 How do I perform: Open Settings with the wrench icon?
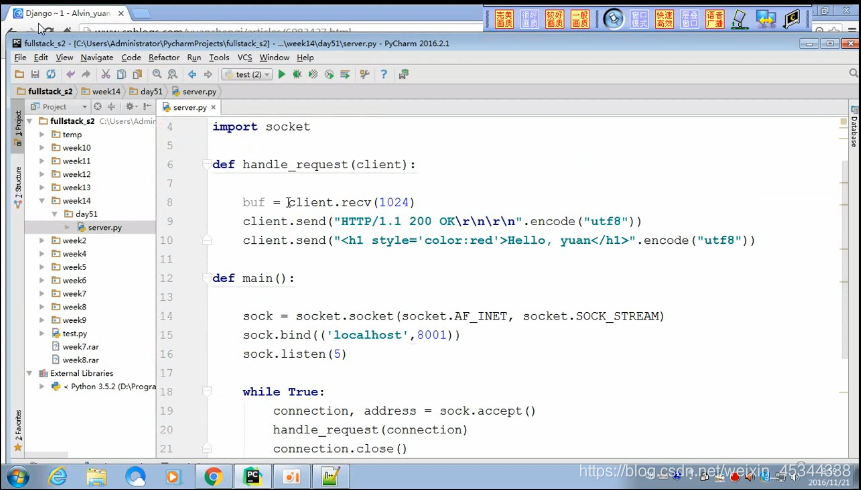click(364, 74)
